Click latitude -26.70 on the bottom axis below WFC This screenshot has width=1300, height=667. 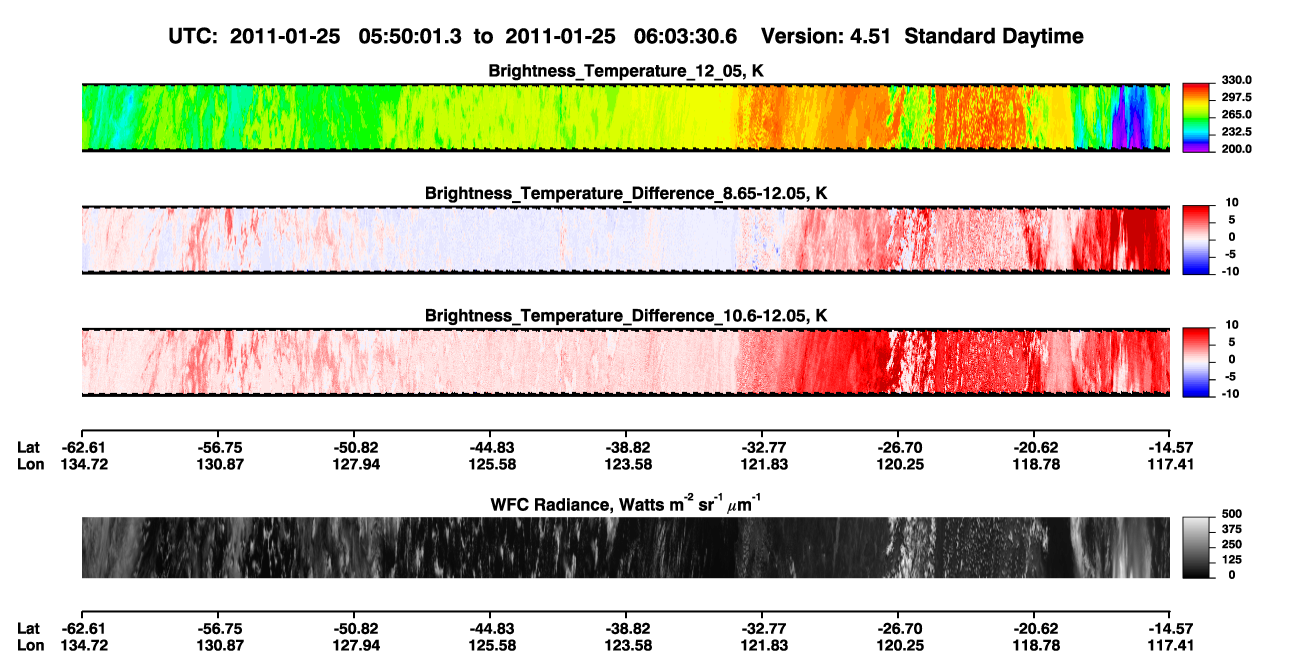898,628
